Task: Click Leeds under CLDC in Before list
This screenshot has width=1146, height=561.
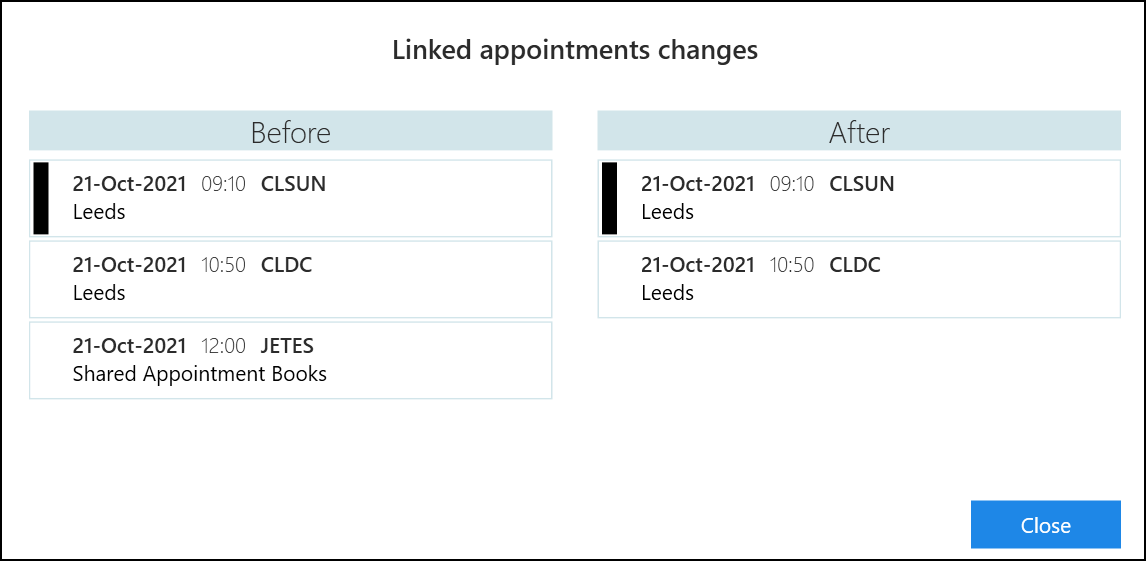Action: 99,294
